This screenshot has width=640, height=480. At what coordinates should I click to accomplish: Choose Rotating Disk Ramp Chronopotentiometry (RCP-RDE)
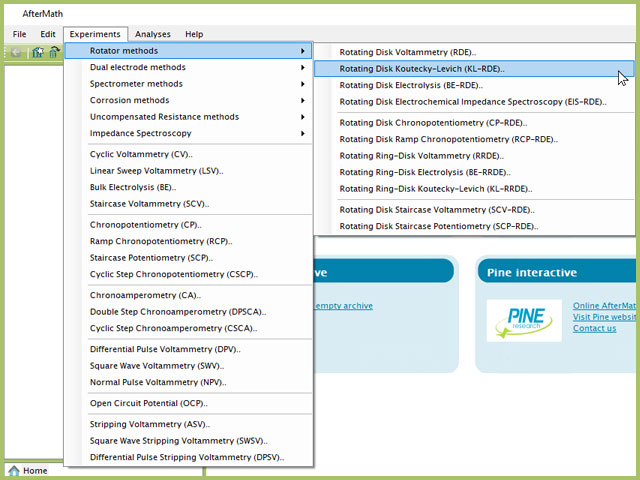(474, 139)
